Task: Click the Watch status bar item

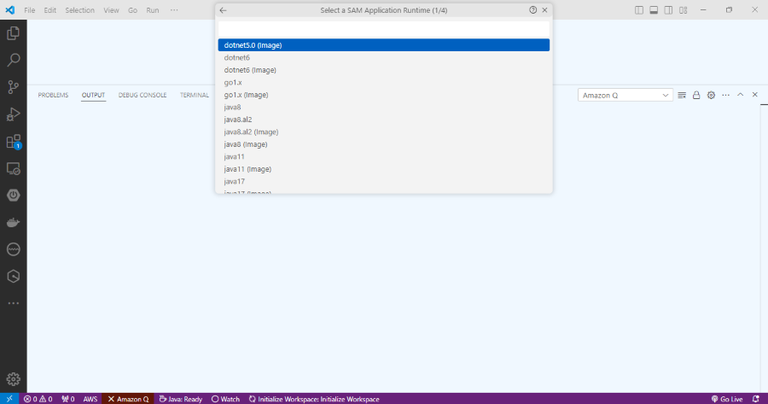Action: [x=225, y=399]
